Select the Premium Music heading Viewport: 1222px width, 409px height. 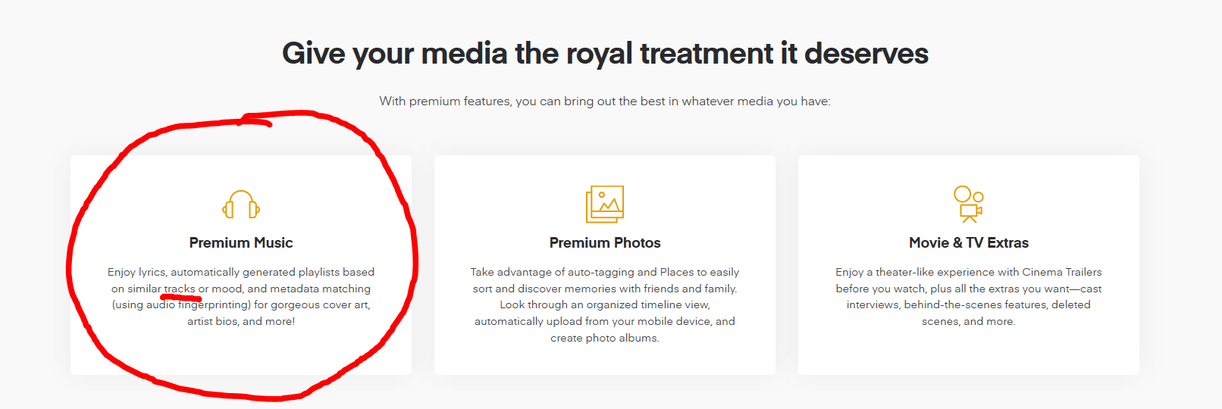click(x=241, y=243)
